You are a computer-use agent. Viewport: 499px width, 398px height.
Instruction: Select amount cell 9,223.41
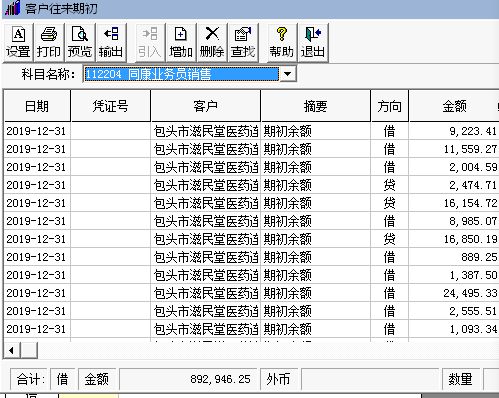coord(454,131)
